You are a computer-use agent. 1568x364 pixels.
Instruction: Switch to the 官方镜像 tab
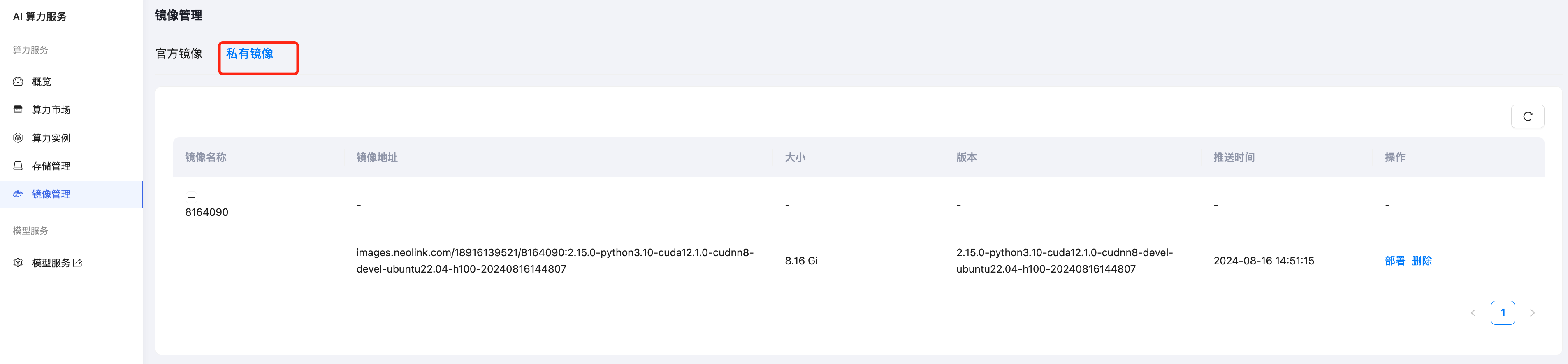pos(179,54)
